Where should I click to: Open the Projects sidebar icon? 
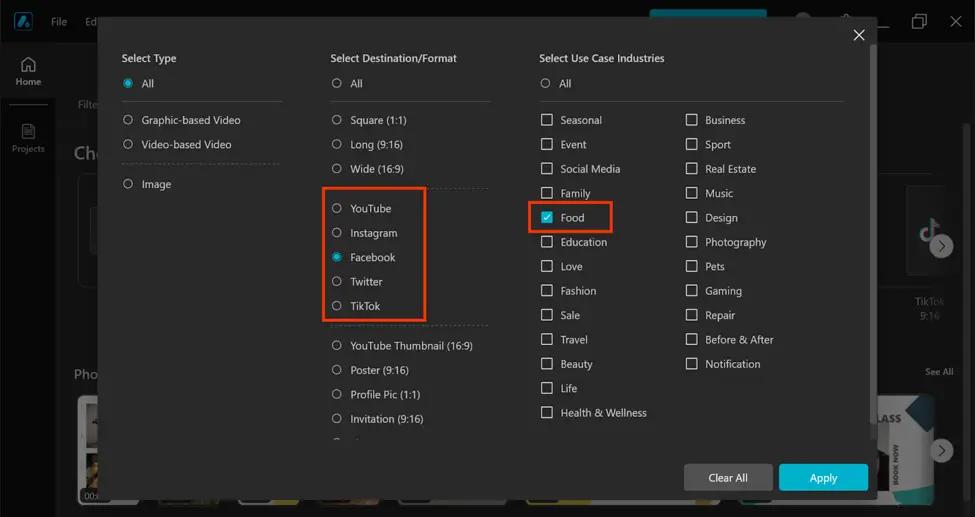click(x=28, y=138)
